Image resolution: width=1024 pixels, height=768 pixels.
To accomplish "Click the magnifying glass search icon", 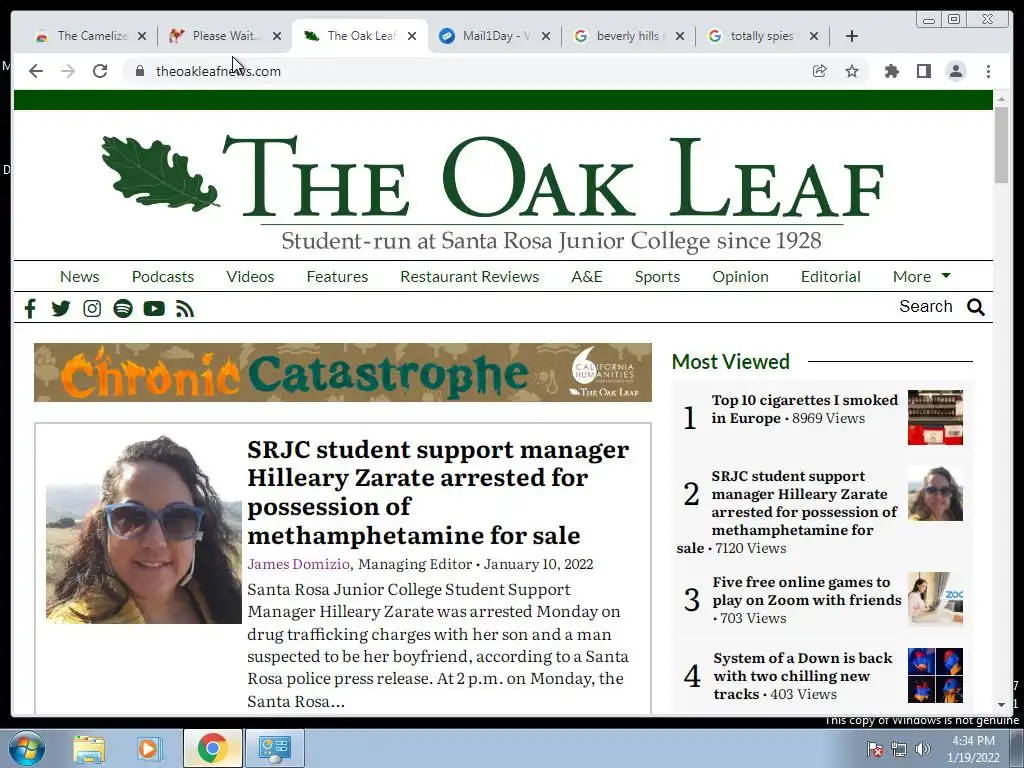I will pyautogui.click(x=976, y=307).
